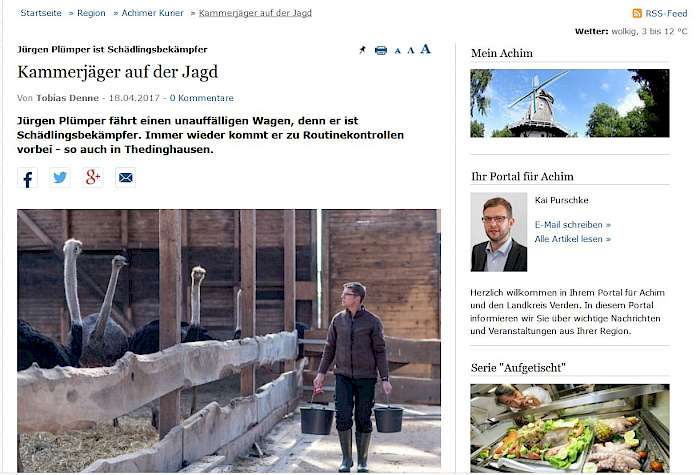Select the largest font size A
The image size is (700, 475).
[425, 49]
